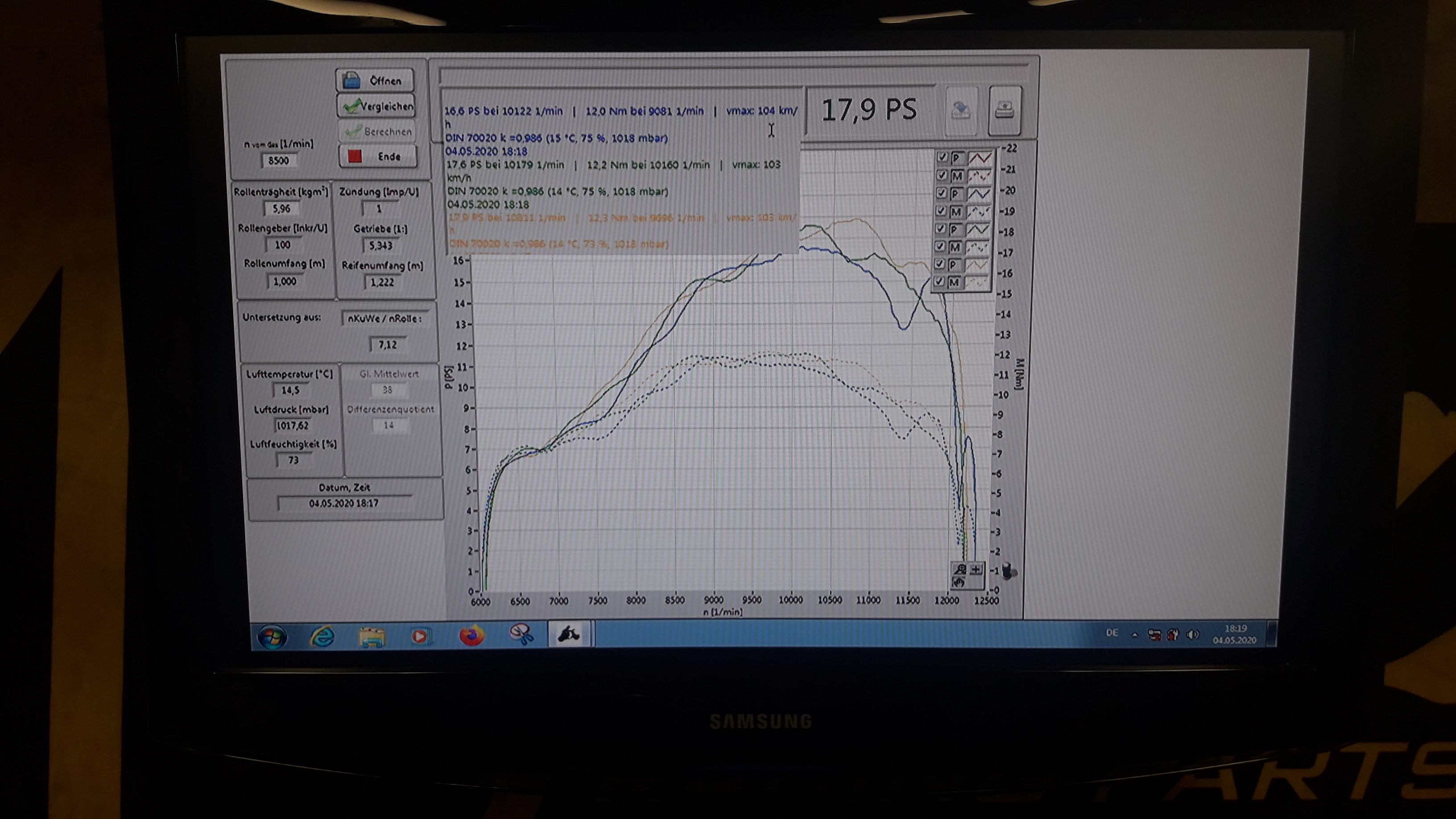This screenshot has height=819, width=1456.
Task: Click the Öffnen button
Action: click(375, 81)
